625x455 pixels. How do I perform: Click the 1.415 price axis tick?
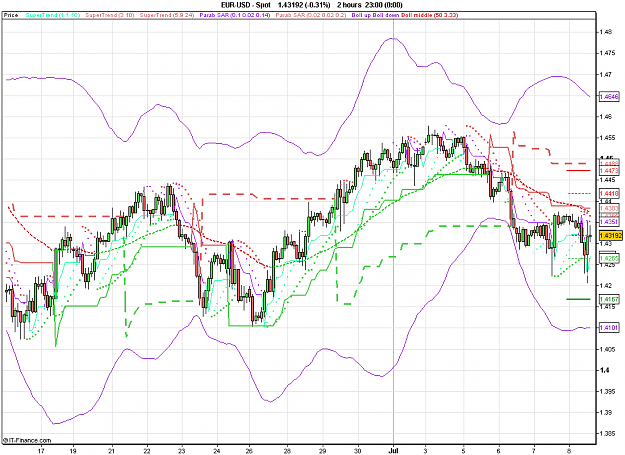point(607,307)
